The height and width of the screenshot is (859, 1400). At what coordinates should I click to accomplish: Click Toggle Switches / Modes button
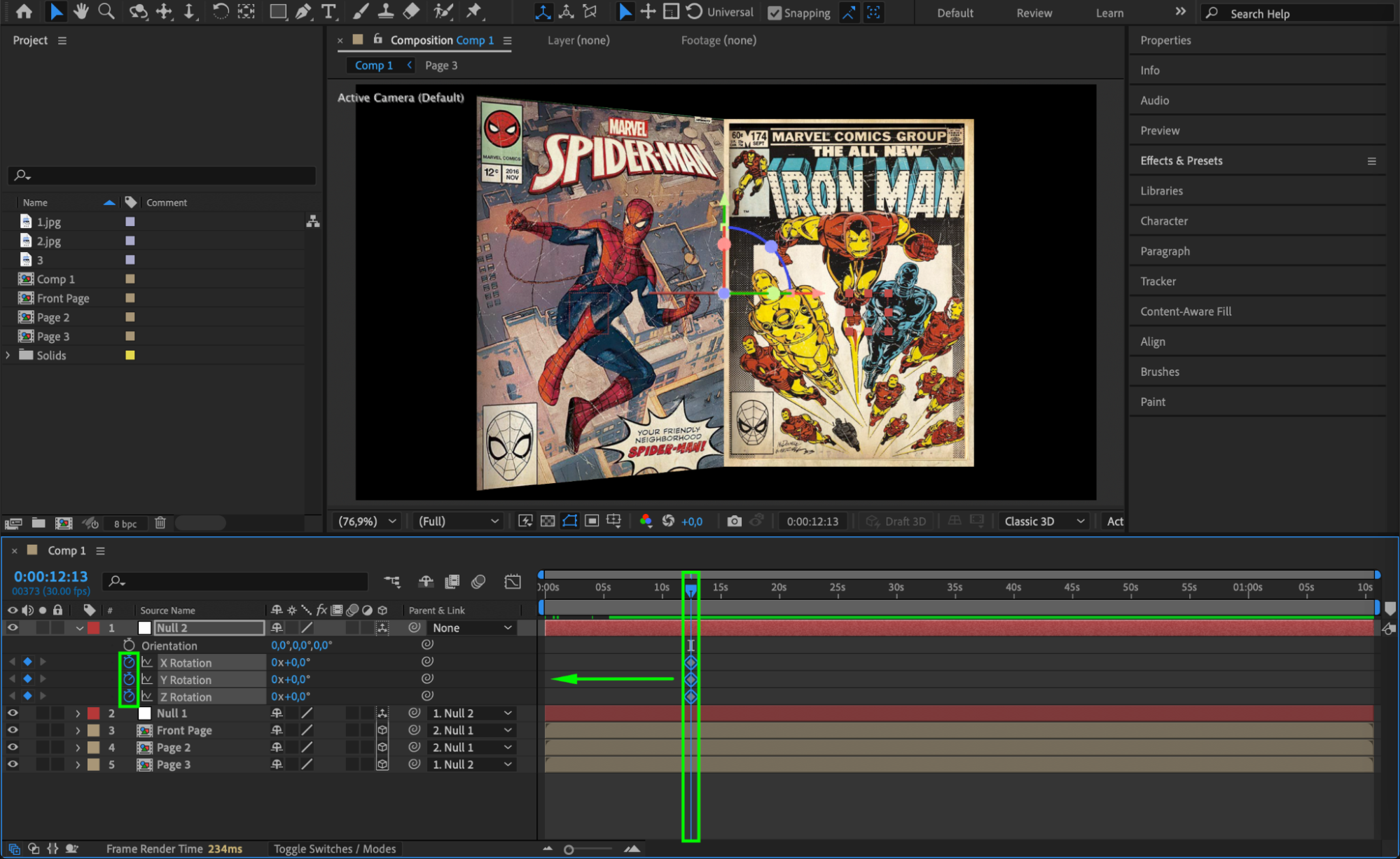coord(334,848)
